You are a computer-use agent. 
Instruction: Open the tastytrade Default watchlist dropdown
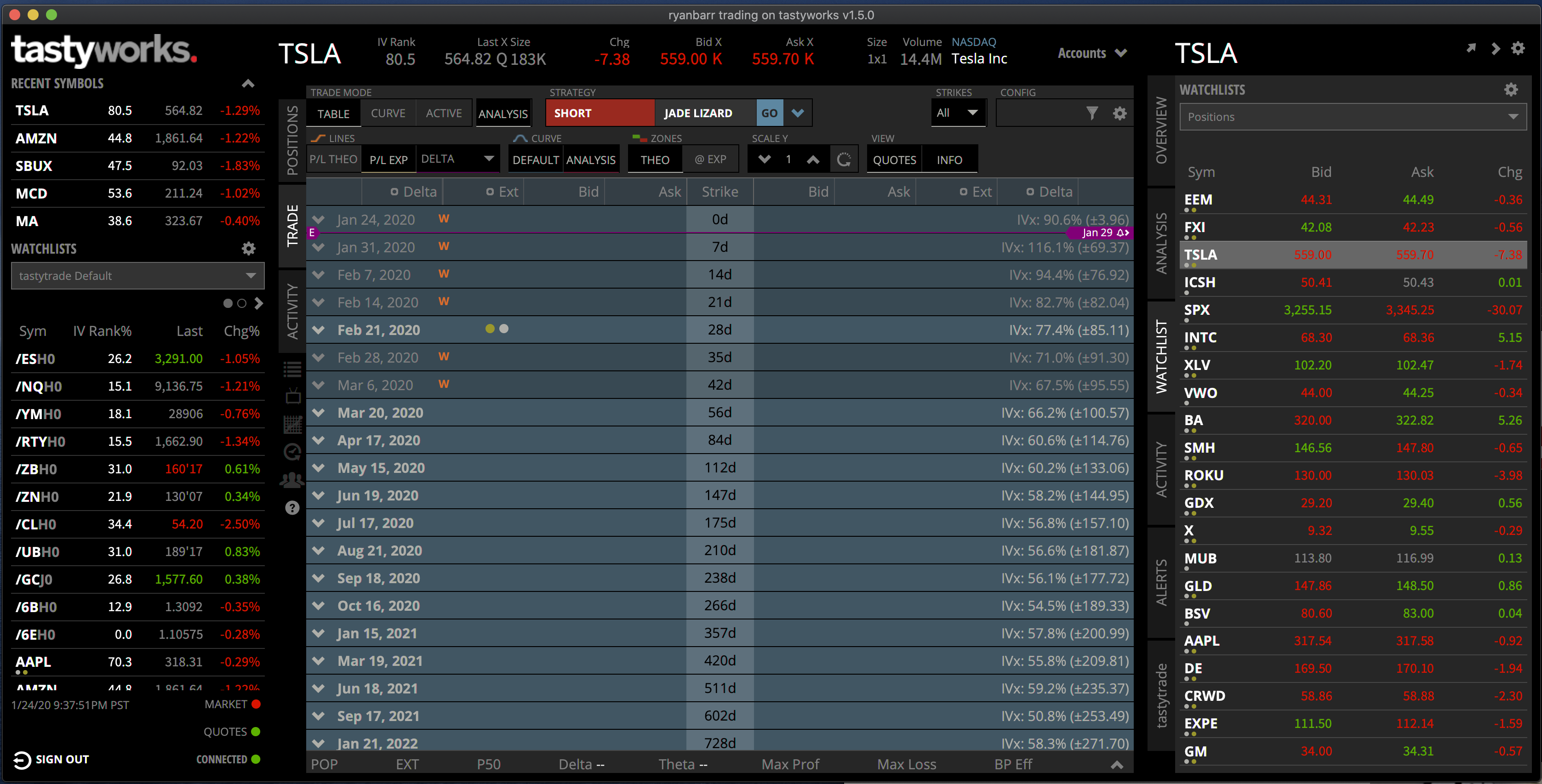[137, 276]
